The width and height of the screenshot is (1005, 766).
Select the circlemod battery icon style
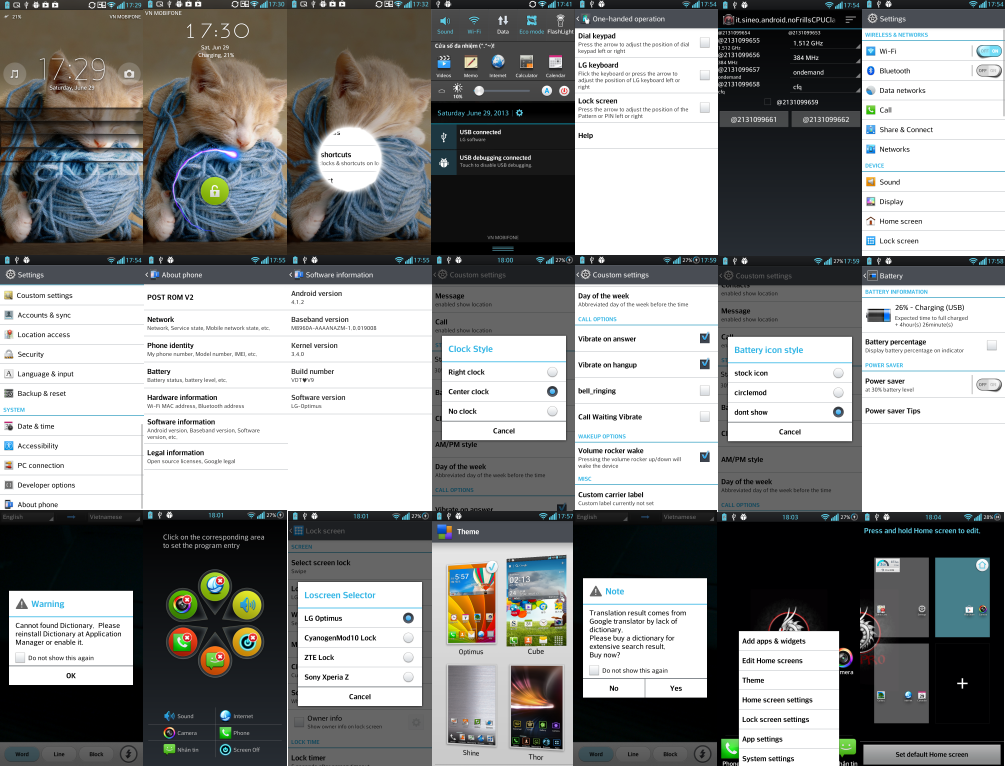pos(838,392)
